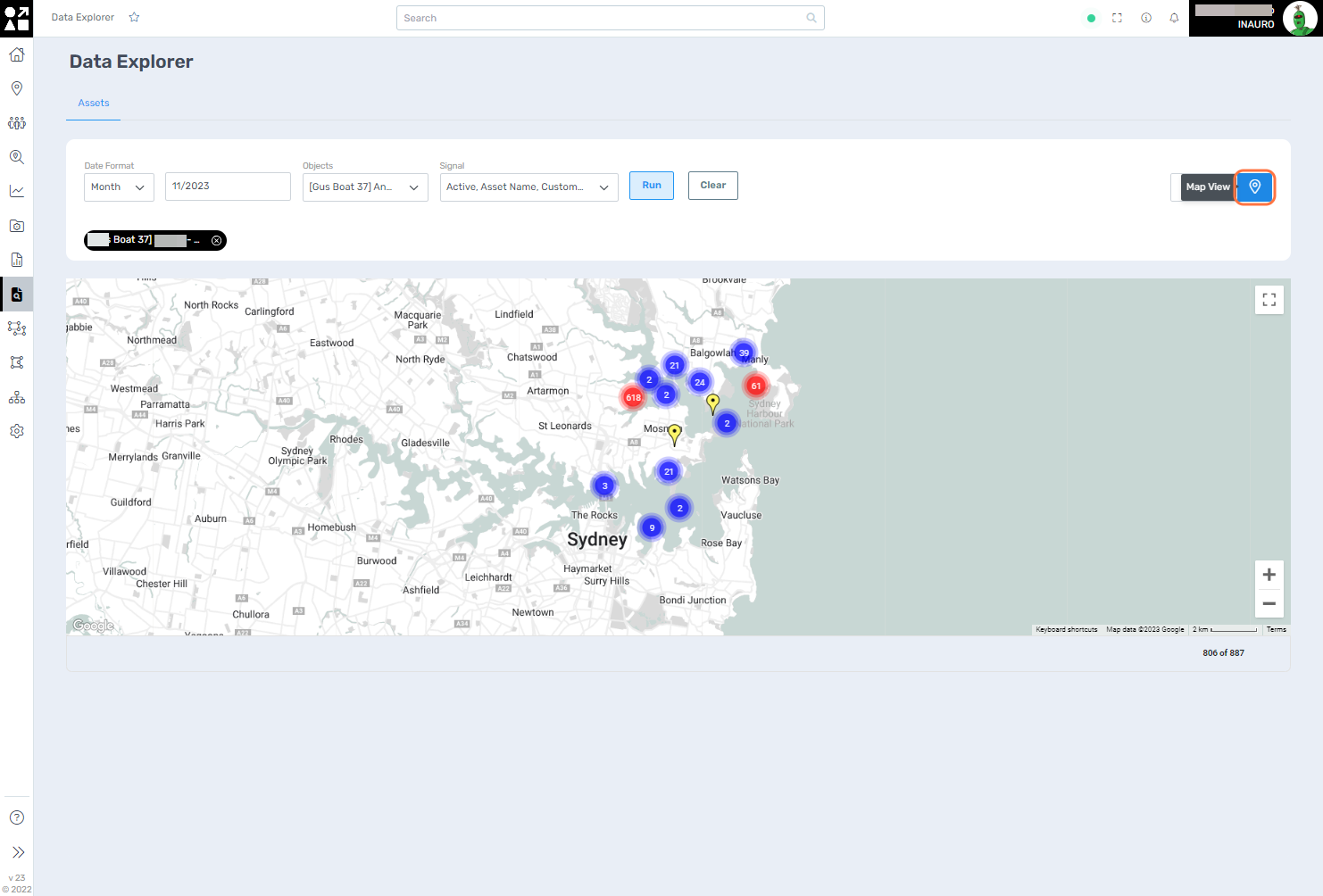Open the user avatar menu
This screenshot has height=896, width=1323.
pos(1299,18)
